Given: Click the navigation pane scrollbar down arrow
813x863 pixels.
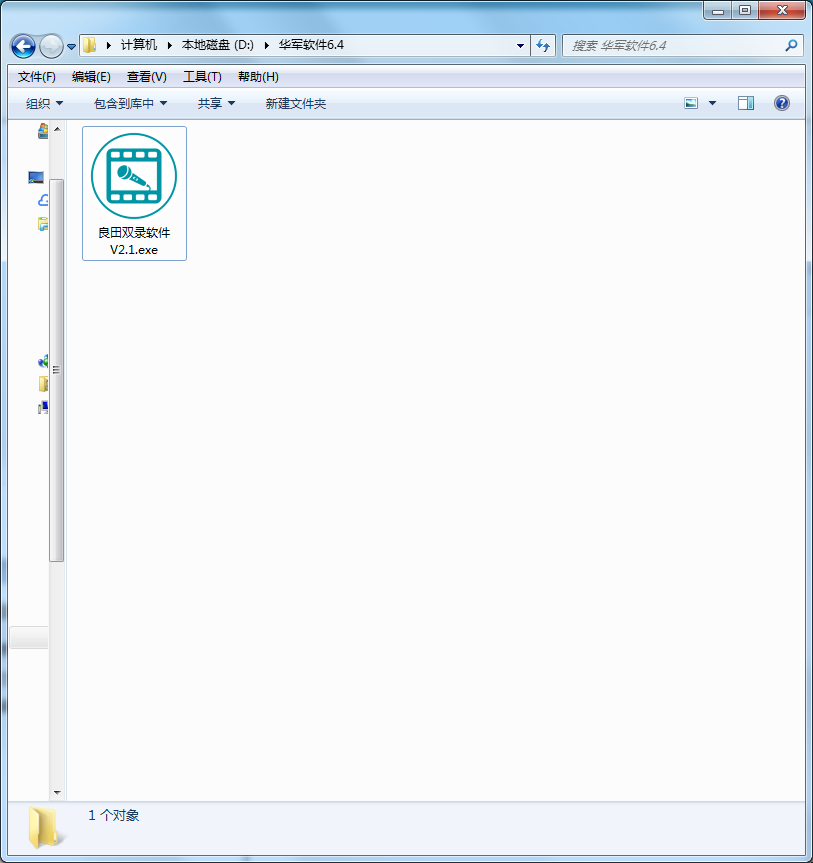Looking at the screenshot, I should point(57,792).
